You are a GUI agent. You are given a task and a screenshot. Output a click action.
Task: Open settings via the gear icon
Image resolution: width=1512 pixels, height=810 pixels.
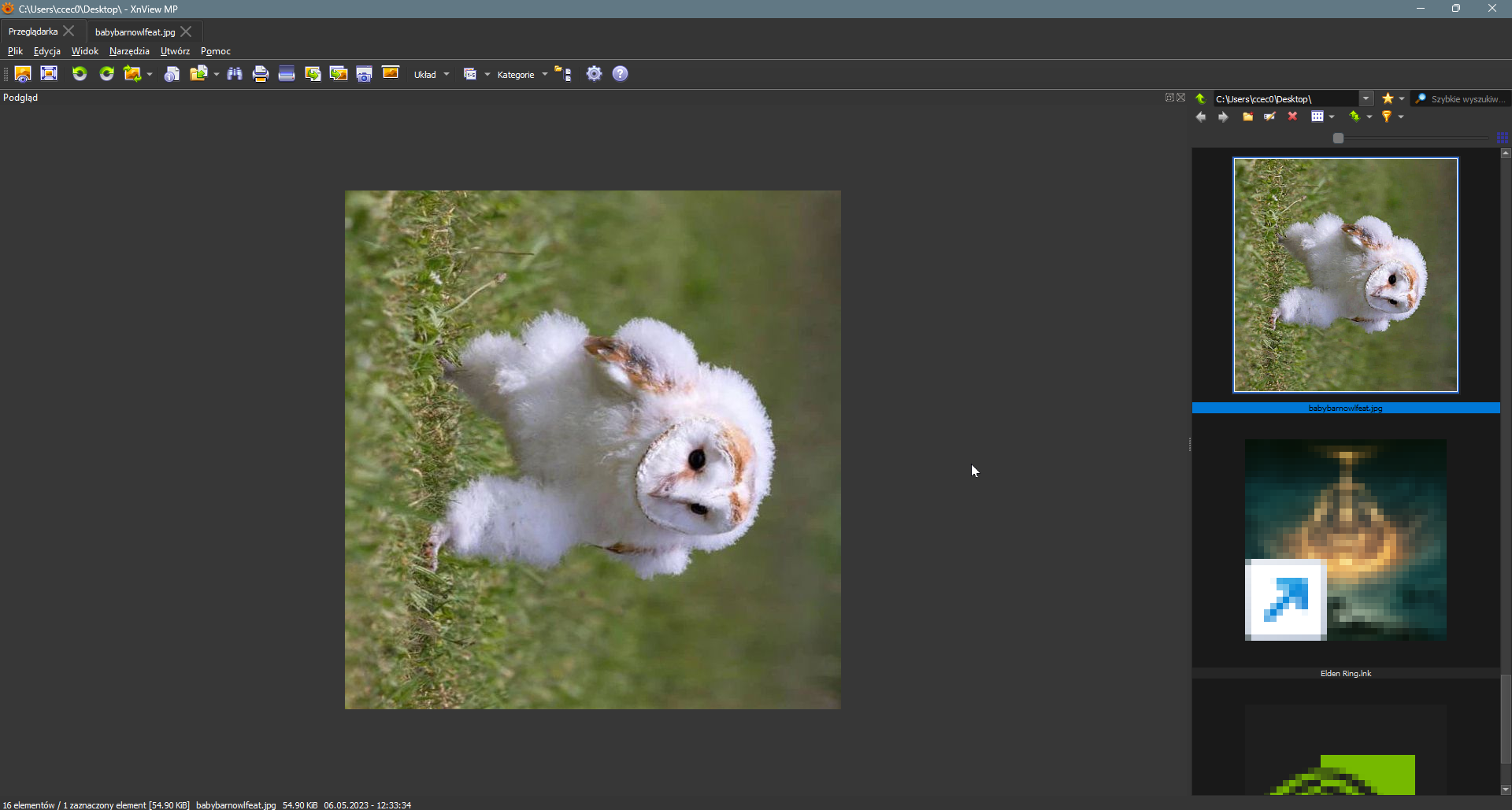click(x=595, y=74)
